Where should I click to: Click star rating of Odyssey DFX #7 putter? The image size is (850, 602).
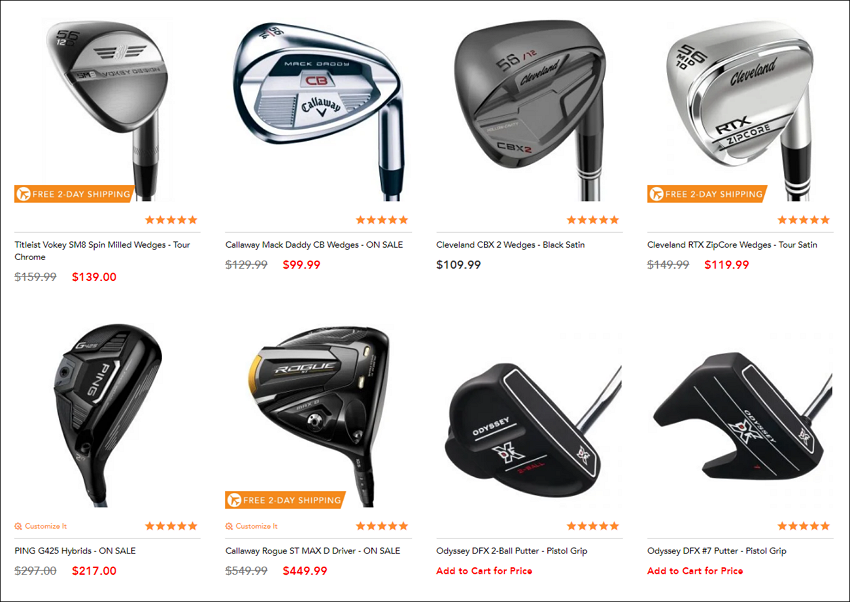[803, 526]
